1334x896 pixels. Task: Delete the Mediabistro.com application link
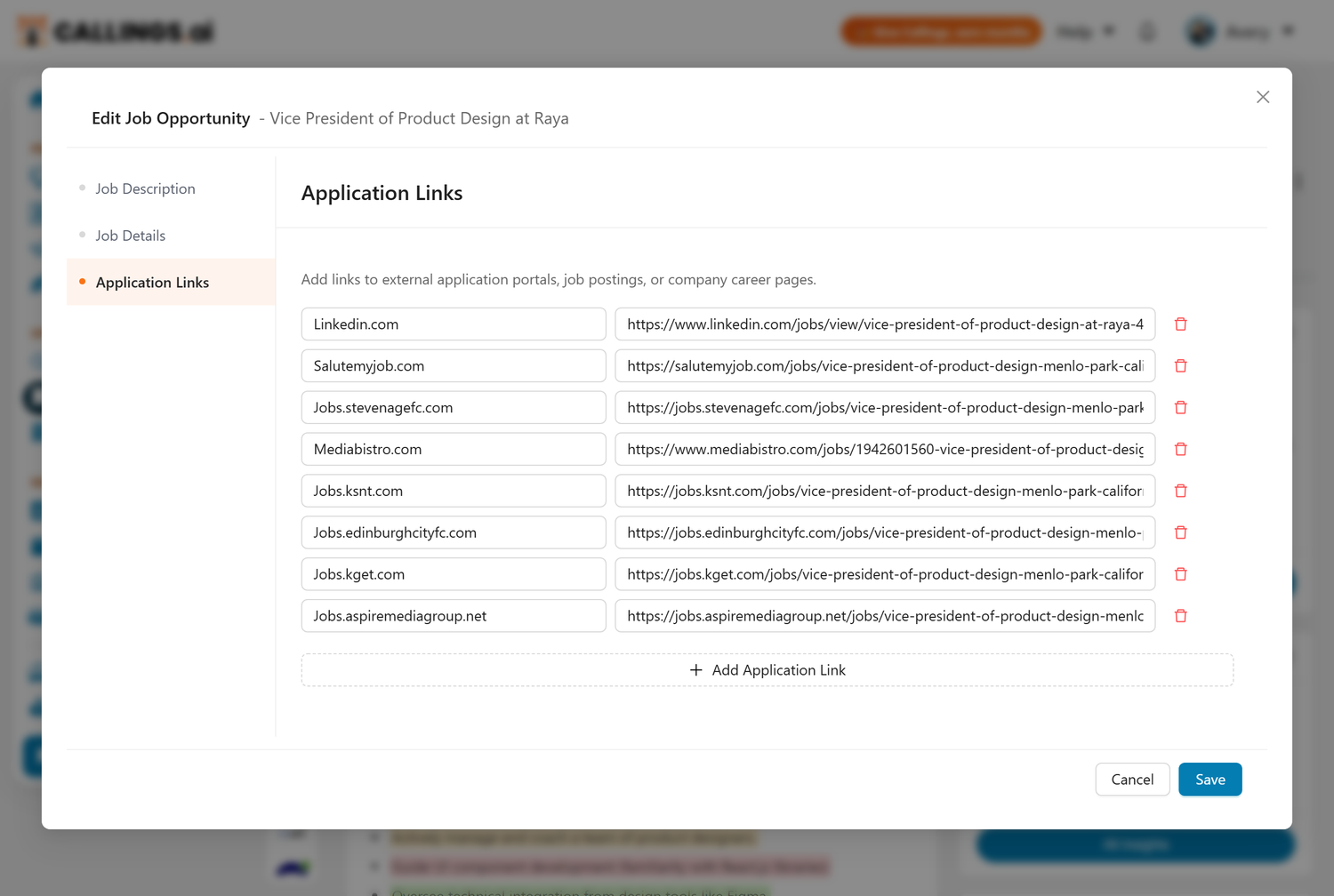click(x=1181, y=450)
